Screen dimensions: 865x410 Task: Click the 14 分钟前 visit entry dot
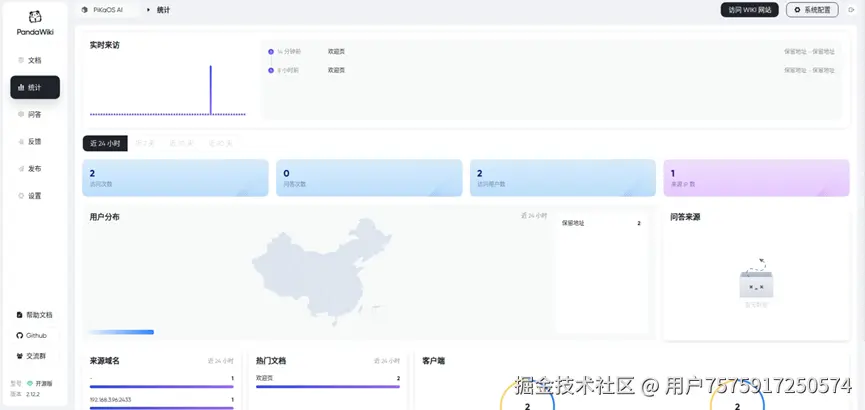tap(271, 52)
